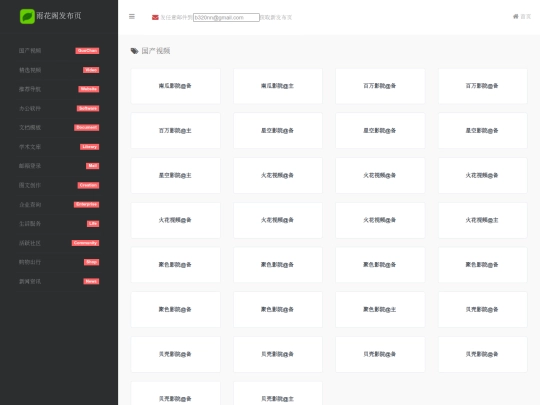Open the 百万影院@主 card
540x405 pixels.
(176, 131)
